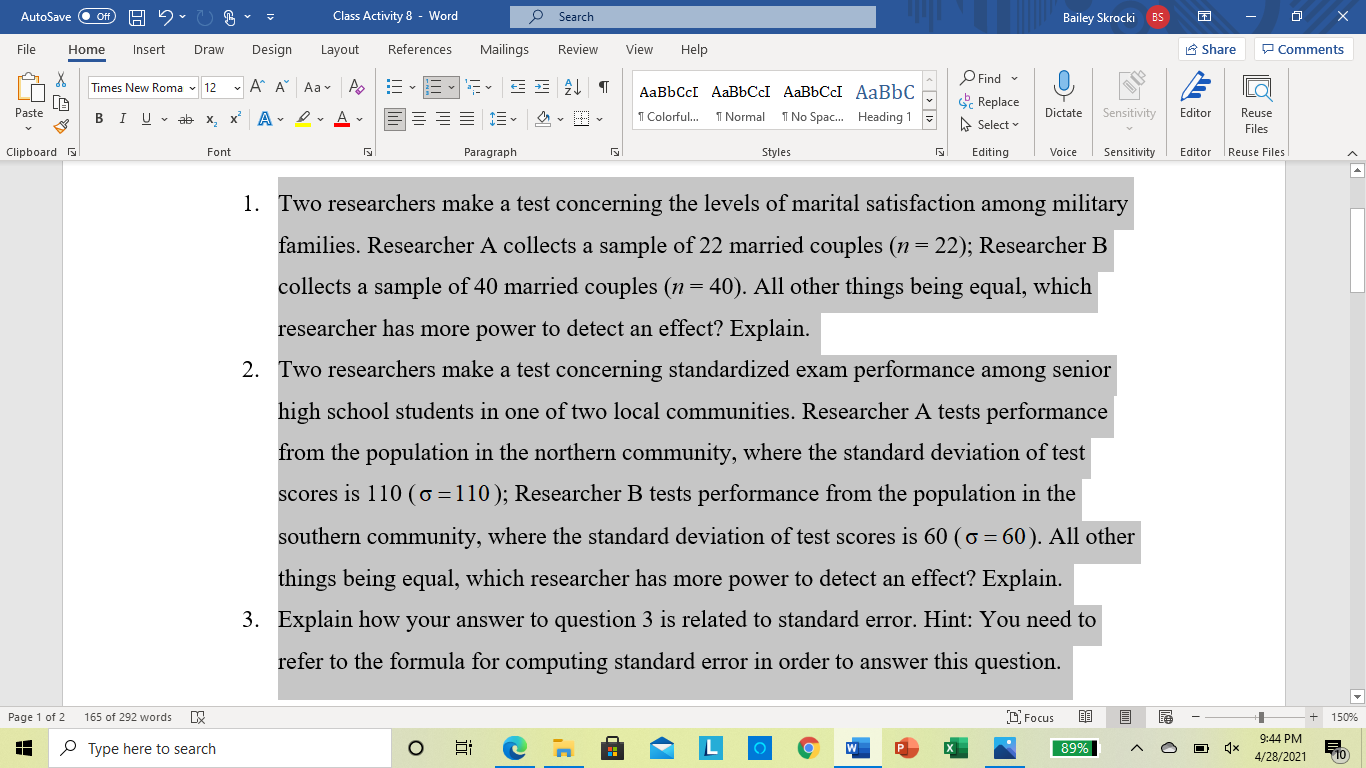Click the Format Painter brush icon
Image resolution: width=1366 pixels, height=768 pixels.
61,127
